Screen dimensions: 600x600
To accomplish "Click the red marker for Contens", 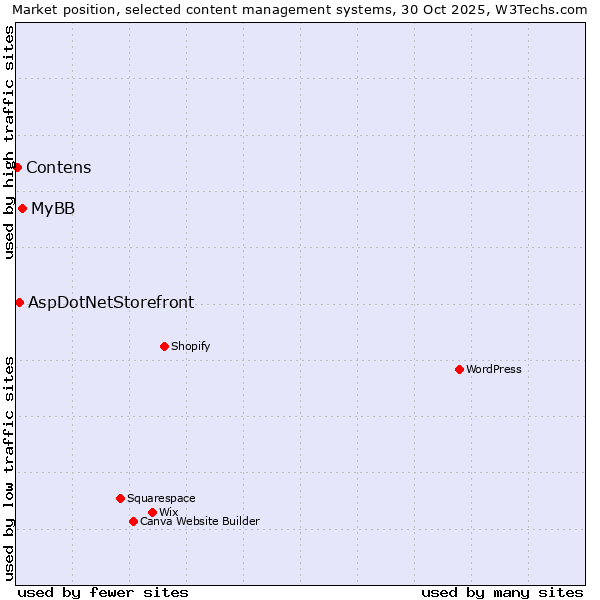I will coord(18,167).
